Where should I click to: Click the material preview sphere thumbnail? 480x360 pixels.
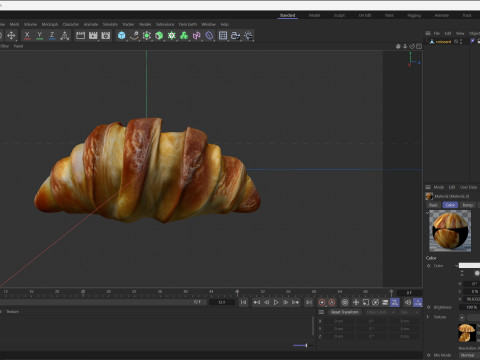(x=450, y=231)
